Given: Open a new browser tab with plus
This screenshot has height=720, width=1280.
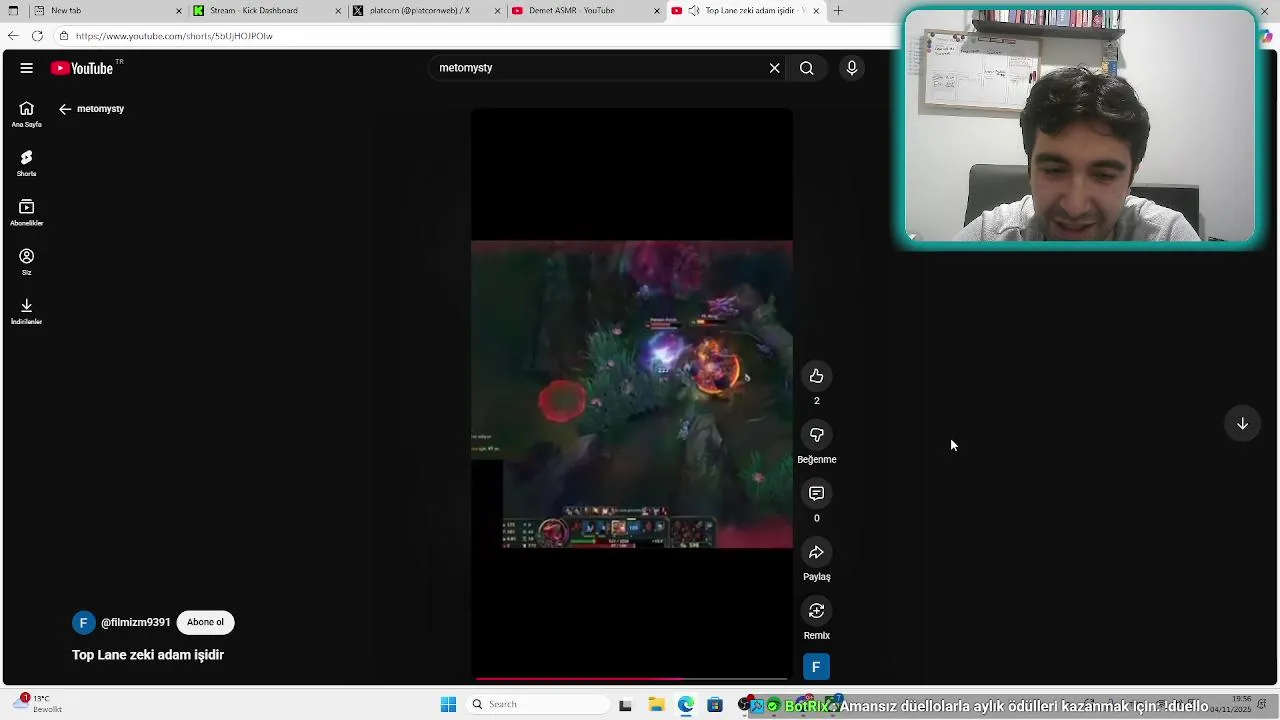Looking at the screenshot, I should [838, 11].
